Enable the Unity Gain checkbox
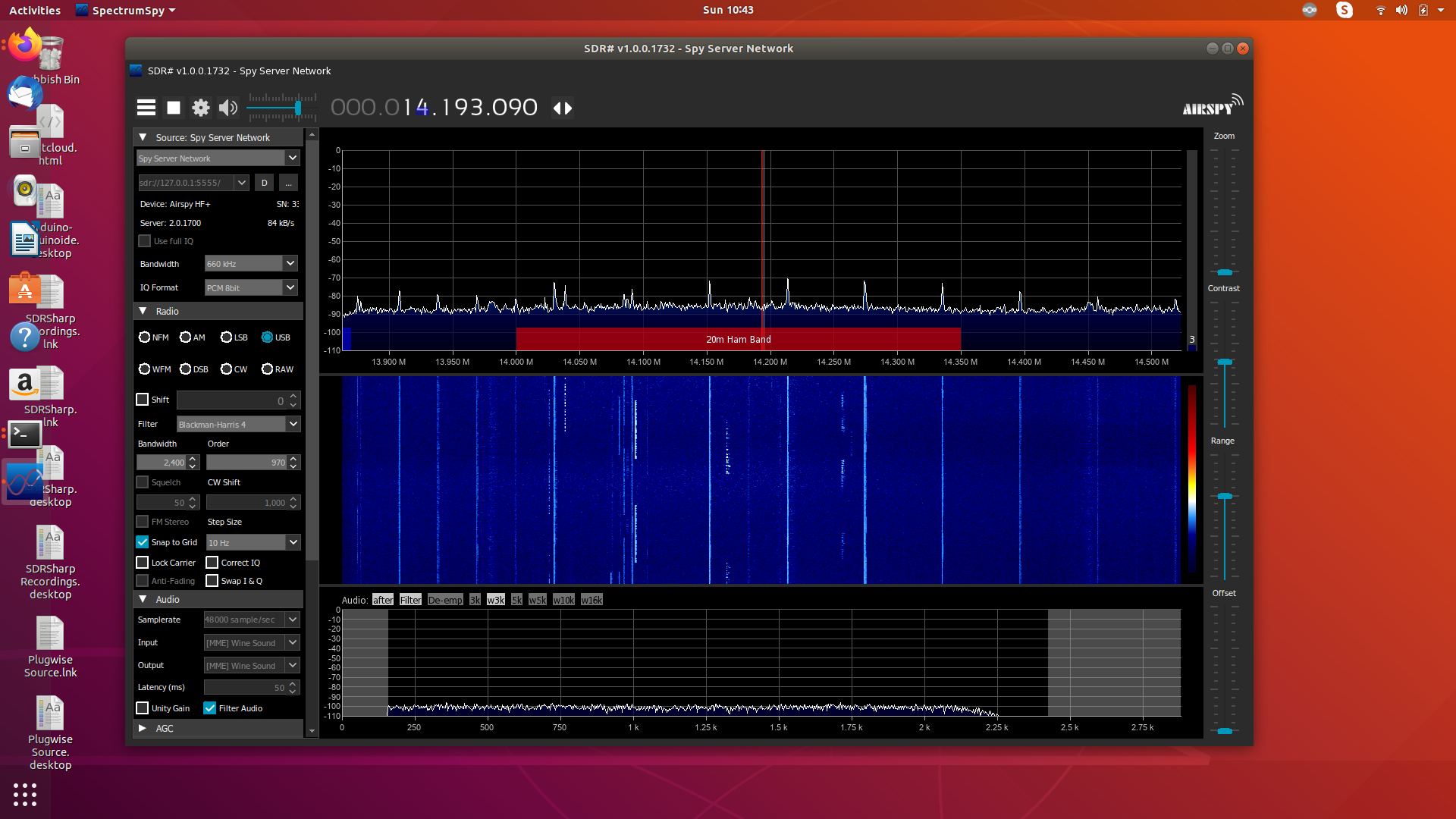 coord(143,708)
